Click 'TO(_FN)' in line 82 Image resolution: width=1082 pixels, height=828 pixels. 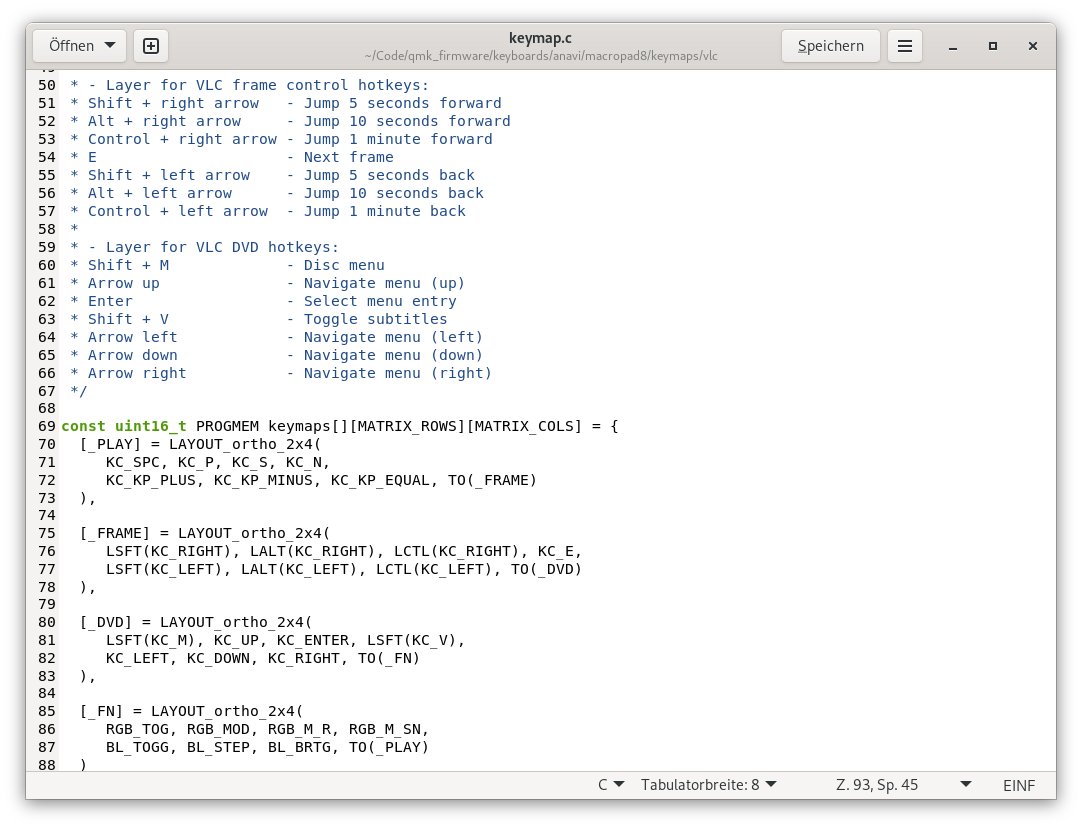388,658
